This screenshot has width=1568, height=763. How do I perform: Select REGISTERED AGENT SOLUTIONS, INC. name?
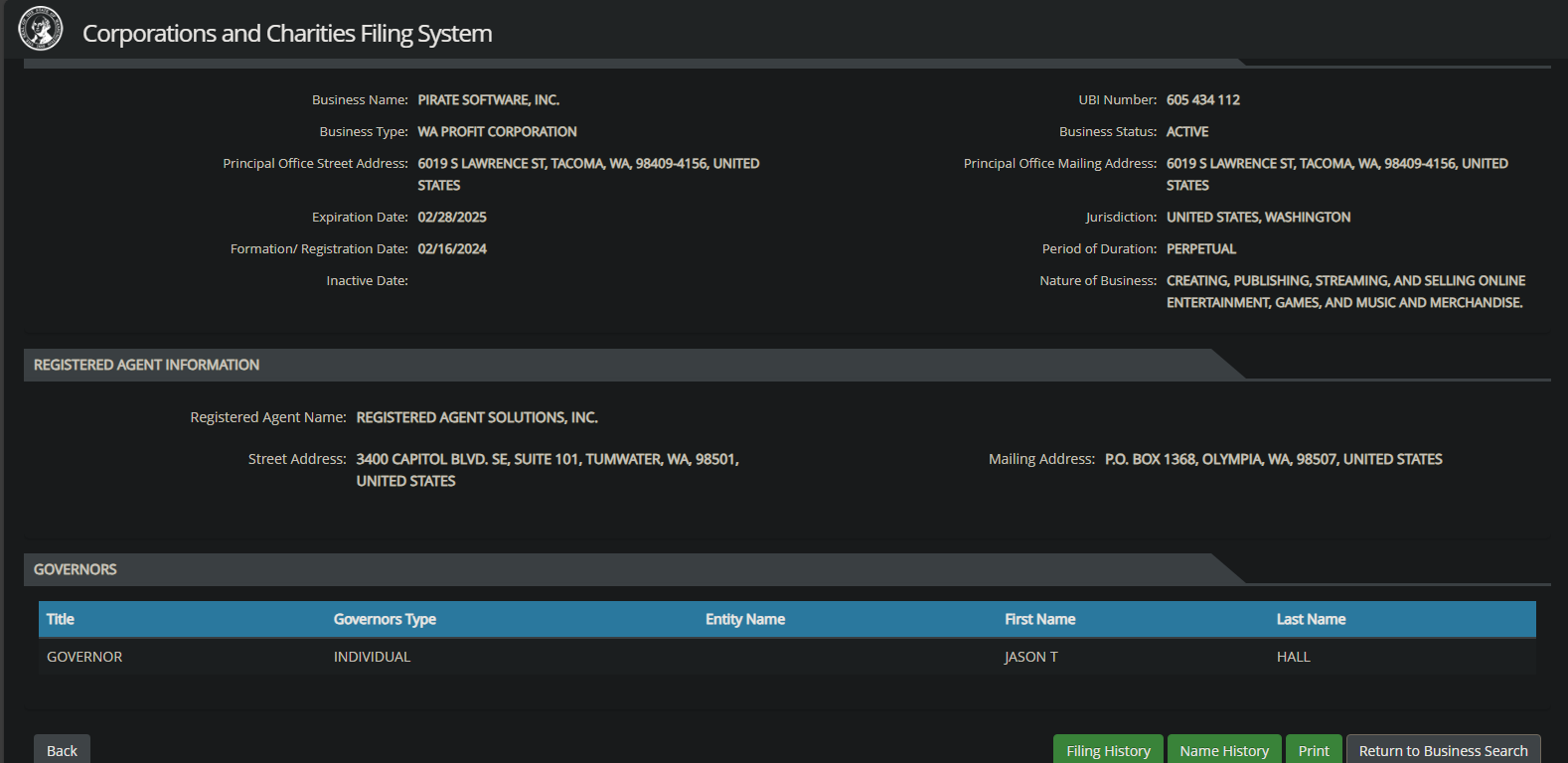[x=477, y=417]
